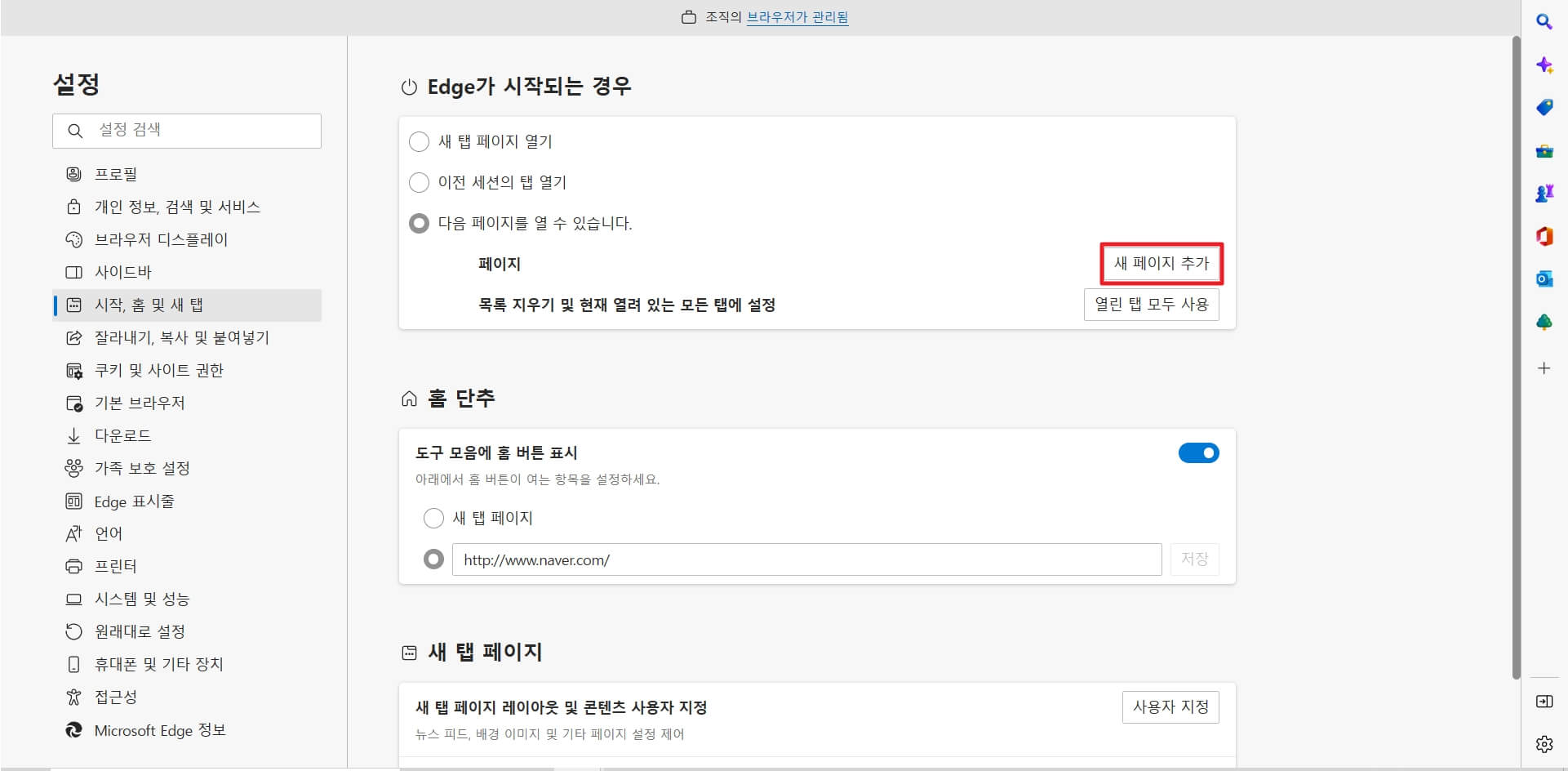Select the 이전 세션의 탭 열기 radio option
The image size is (1568, 771).
(x=419, y=182)
